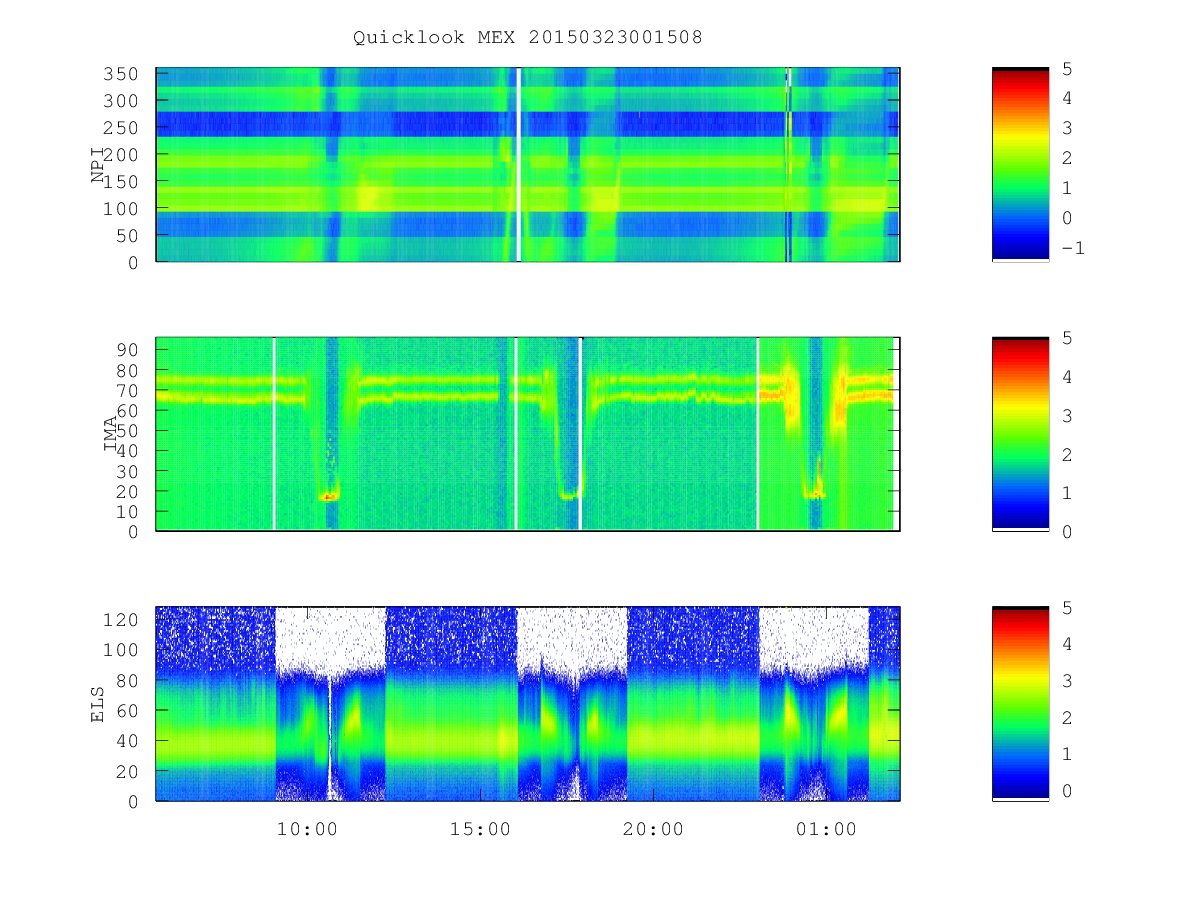
Task: Select the IMA colorbar gradient
Action: (1020, 434)
